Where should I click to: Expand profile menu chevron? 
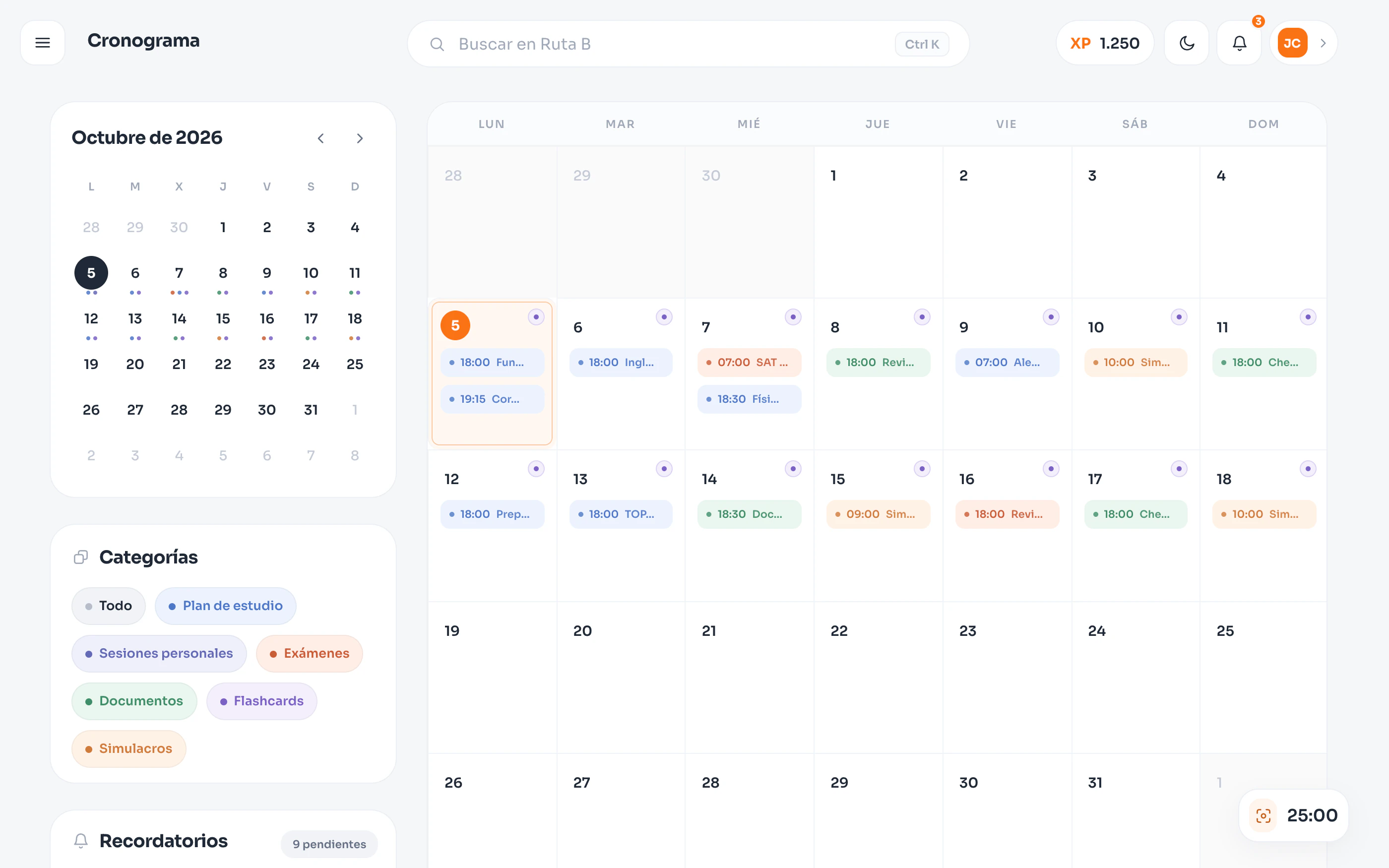[x=1323, y=43]
